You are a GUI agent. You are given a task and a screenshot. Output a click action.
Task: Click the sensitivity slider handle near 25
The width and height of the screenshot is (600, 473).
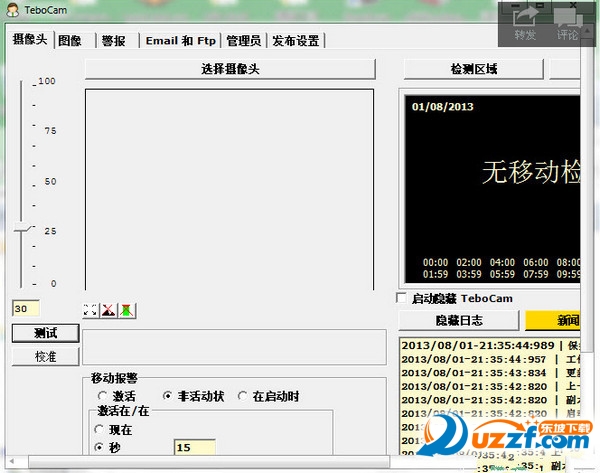pos(22,229)
